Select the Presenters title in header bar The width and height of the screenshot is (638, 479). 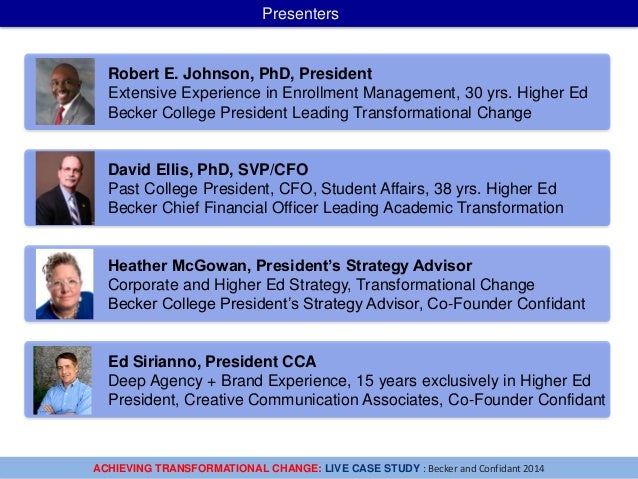tap(300, 13)
